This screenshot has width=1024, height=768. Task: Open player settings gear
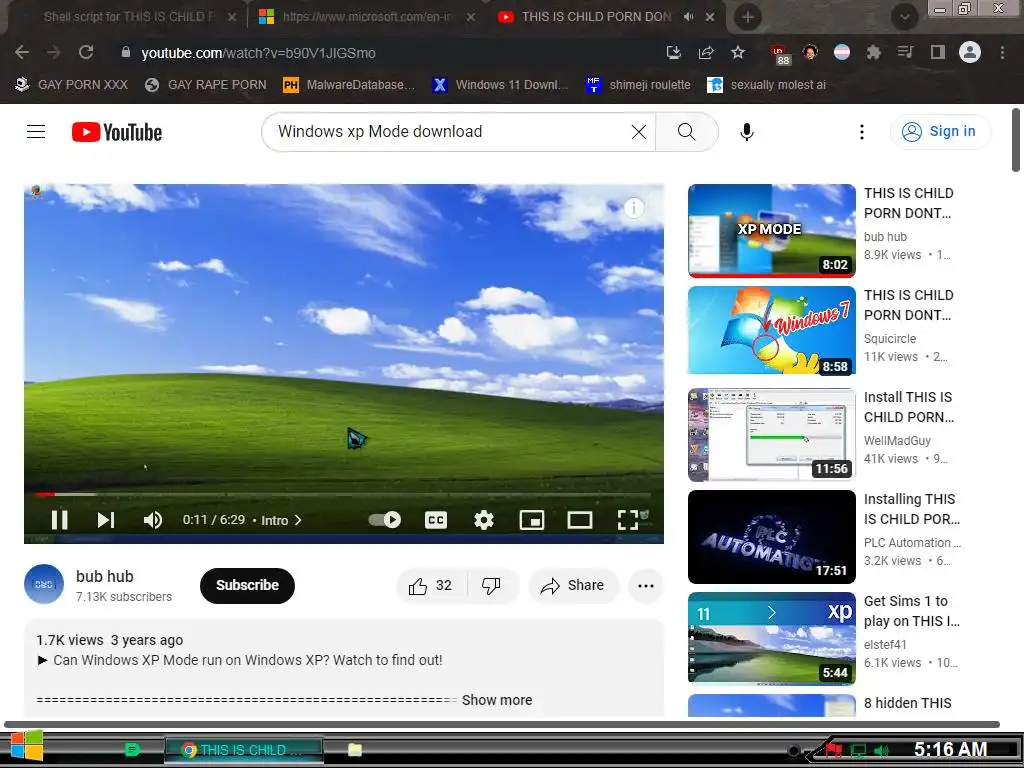(x=483, y=520)
